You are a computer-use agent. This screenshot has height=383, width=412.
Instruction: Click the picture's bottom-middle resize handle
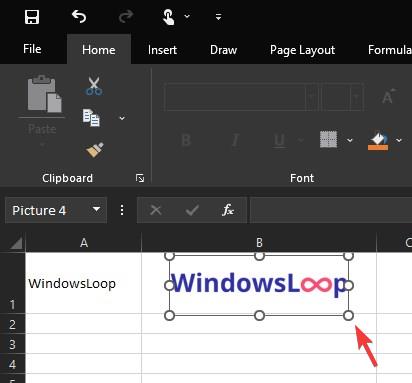(259, 315)
